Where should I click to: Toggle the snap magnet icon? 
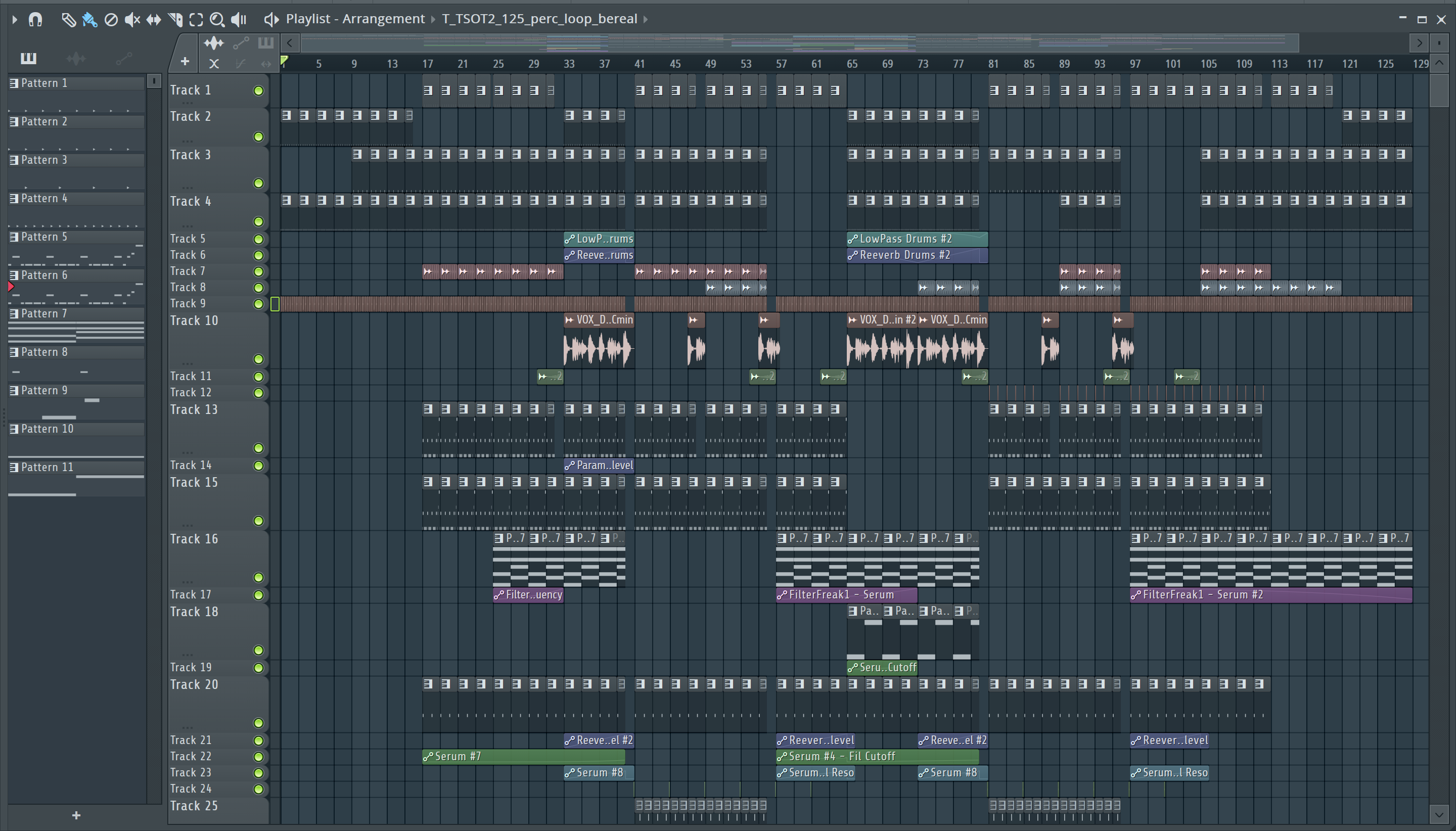click(x=35, y=19)
